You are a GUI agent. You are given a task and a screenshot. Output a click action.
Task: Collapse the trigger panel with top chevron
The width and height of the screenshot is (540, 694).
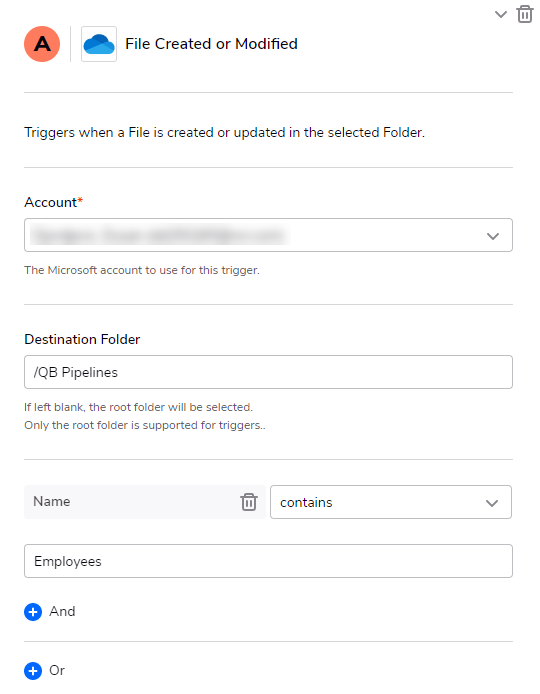pyautogui.click(x=501, y=14)
